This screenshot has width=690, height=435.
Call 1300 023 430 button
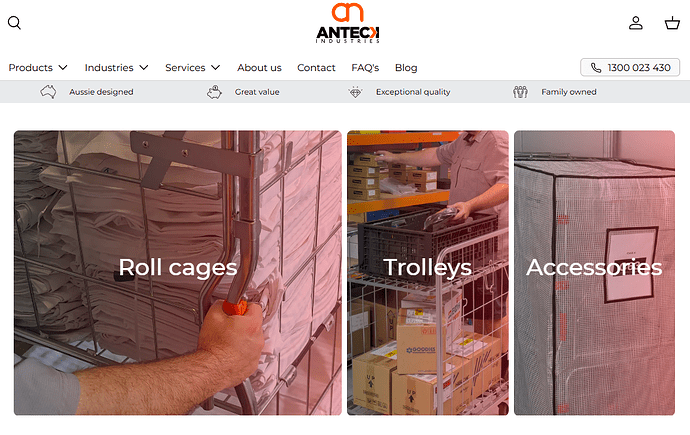point(630,68)
